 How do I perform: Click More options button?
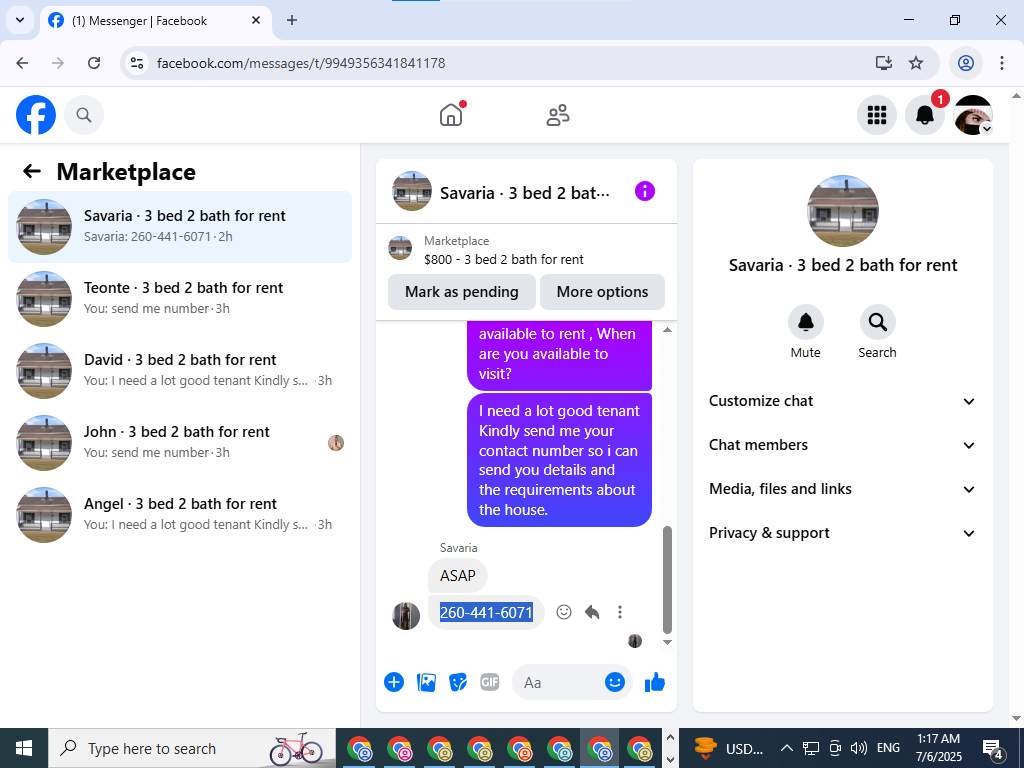point(602,292)
